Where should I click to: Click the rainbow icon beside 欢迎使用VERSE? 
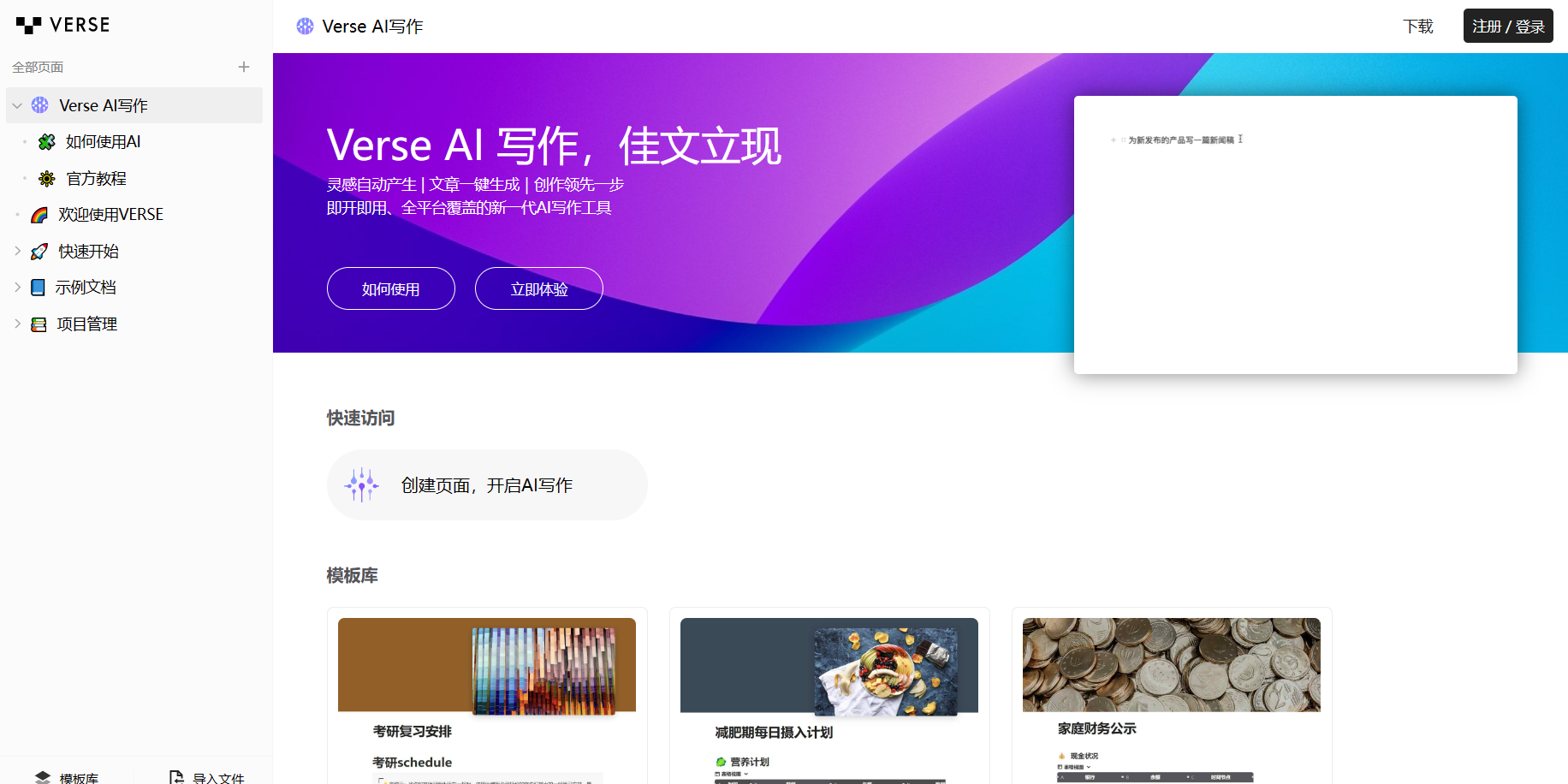39,215
